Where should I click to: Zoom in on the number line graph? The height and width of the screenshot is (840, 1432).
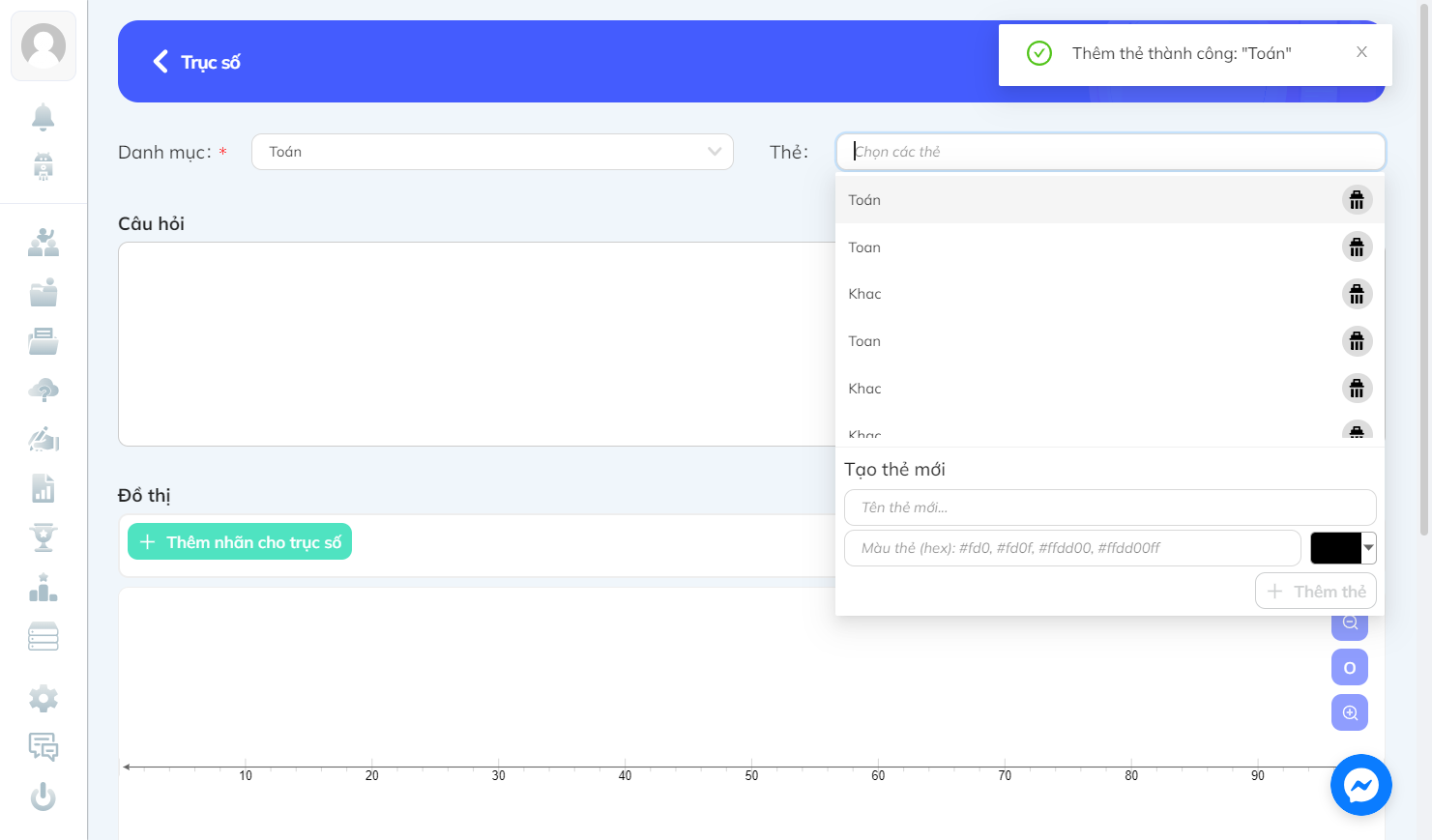click(1350, 712)
